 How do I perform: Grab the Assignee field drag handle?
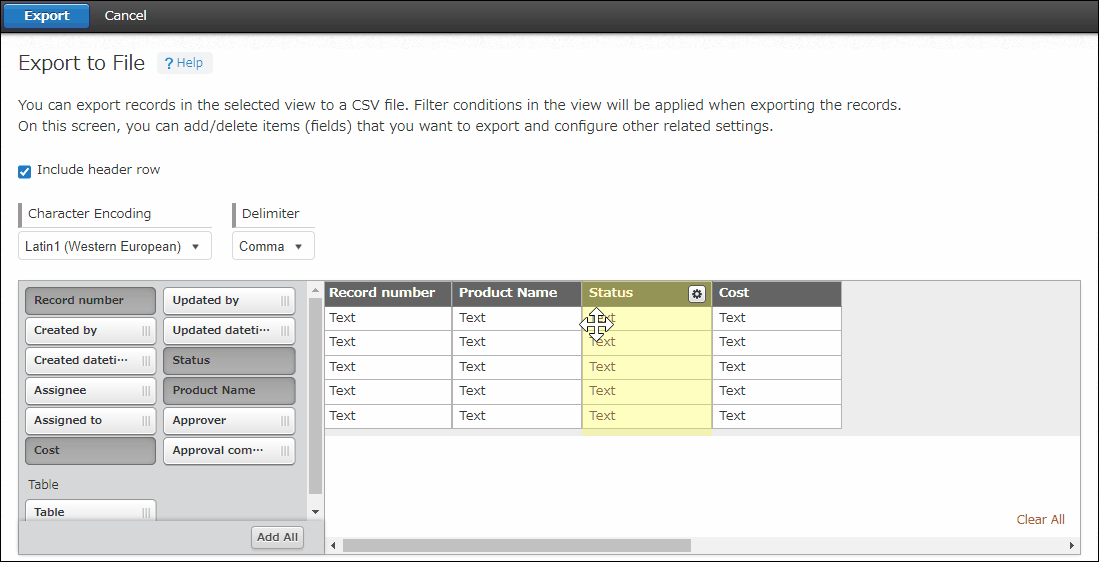pyautogui.click(x=146, y=391)
